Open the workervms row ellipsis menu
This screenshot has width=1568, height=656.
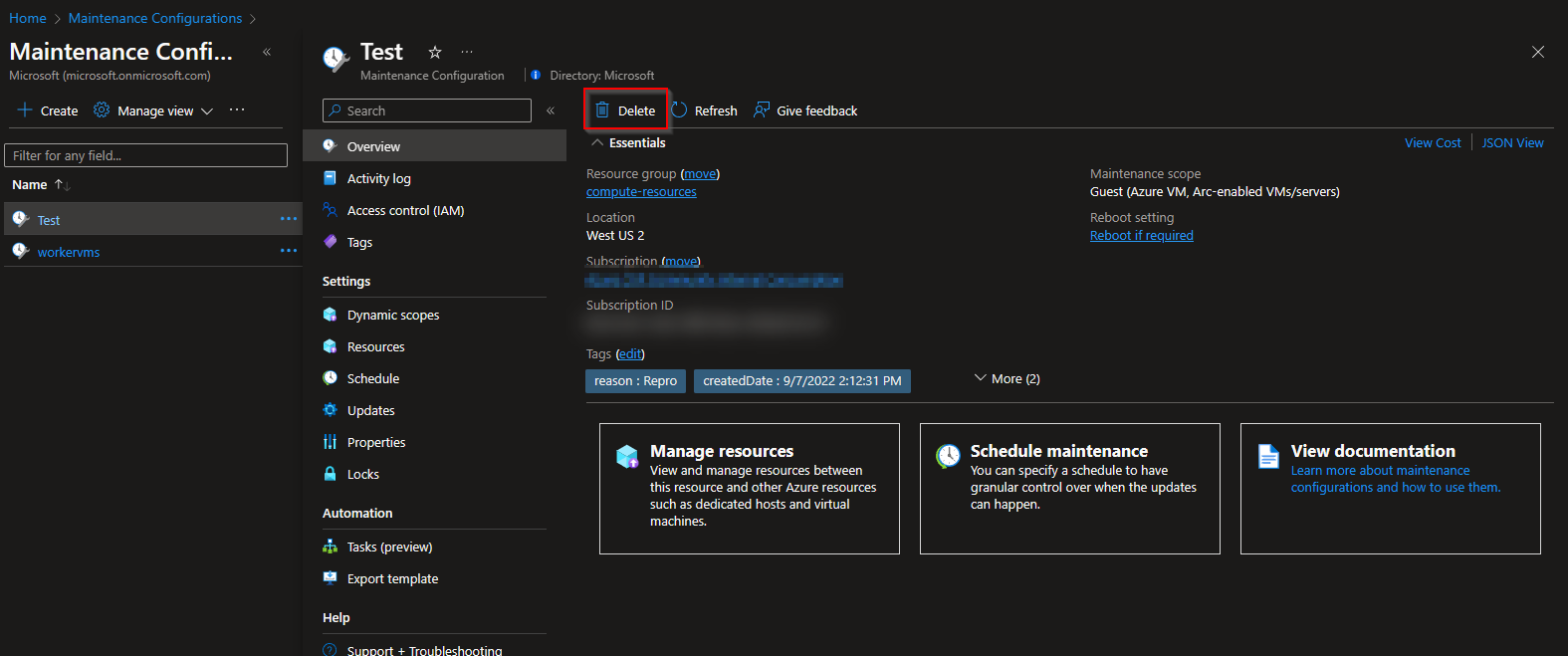tap(289, 251)
